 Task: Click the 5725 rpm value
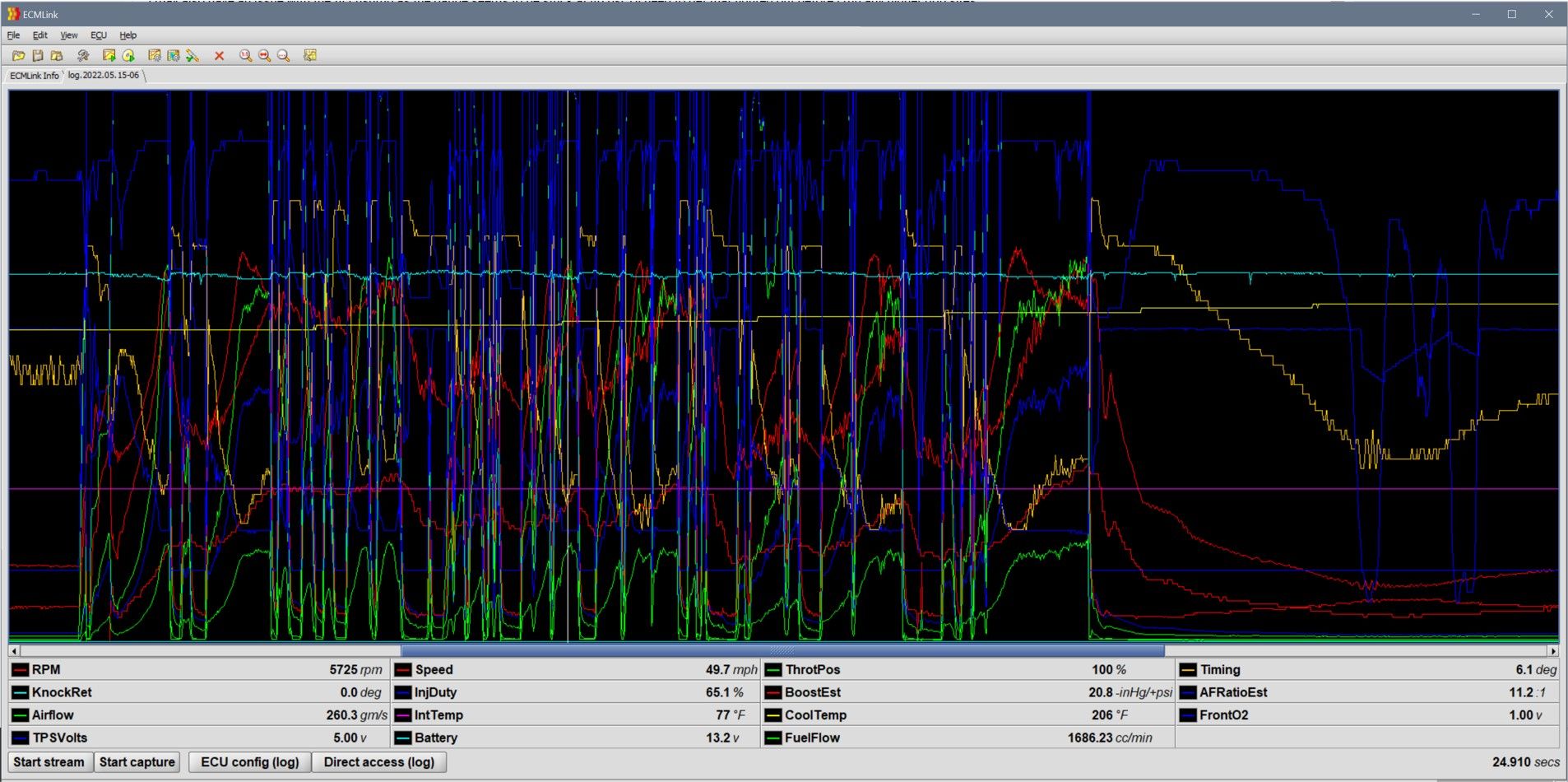355,670
